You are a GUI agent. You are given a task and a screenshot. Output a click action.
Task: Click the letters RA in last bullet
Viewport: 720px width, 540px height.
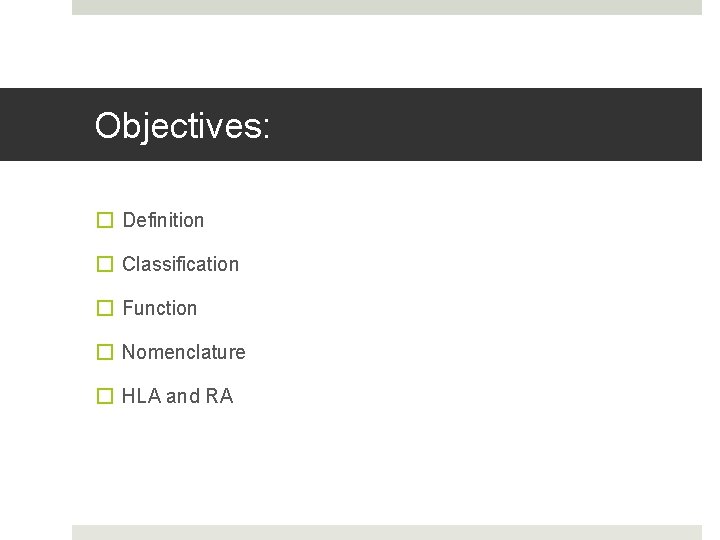[x=219, y=396]
